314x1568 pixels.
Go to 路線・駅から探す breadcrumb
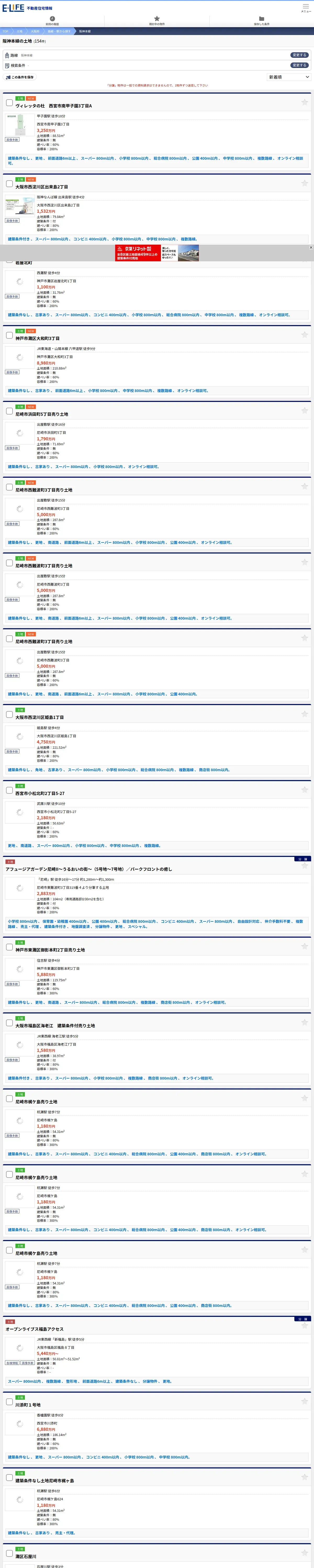(59, 31)
